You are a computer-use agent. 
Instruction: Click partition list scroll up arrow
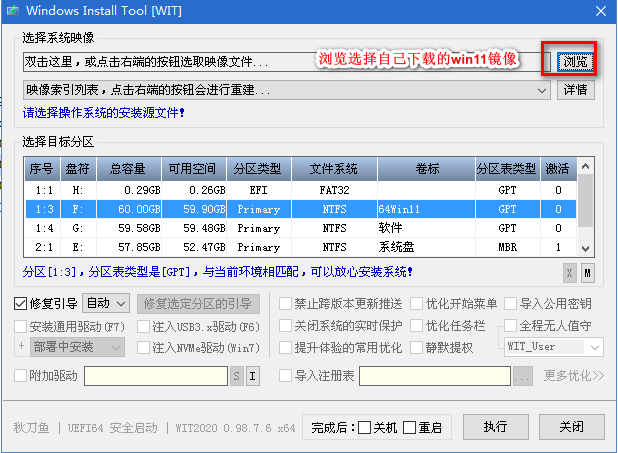click(586, 166)
